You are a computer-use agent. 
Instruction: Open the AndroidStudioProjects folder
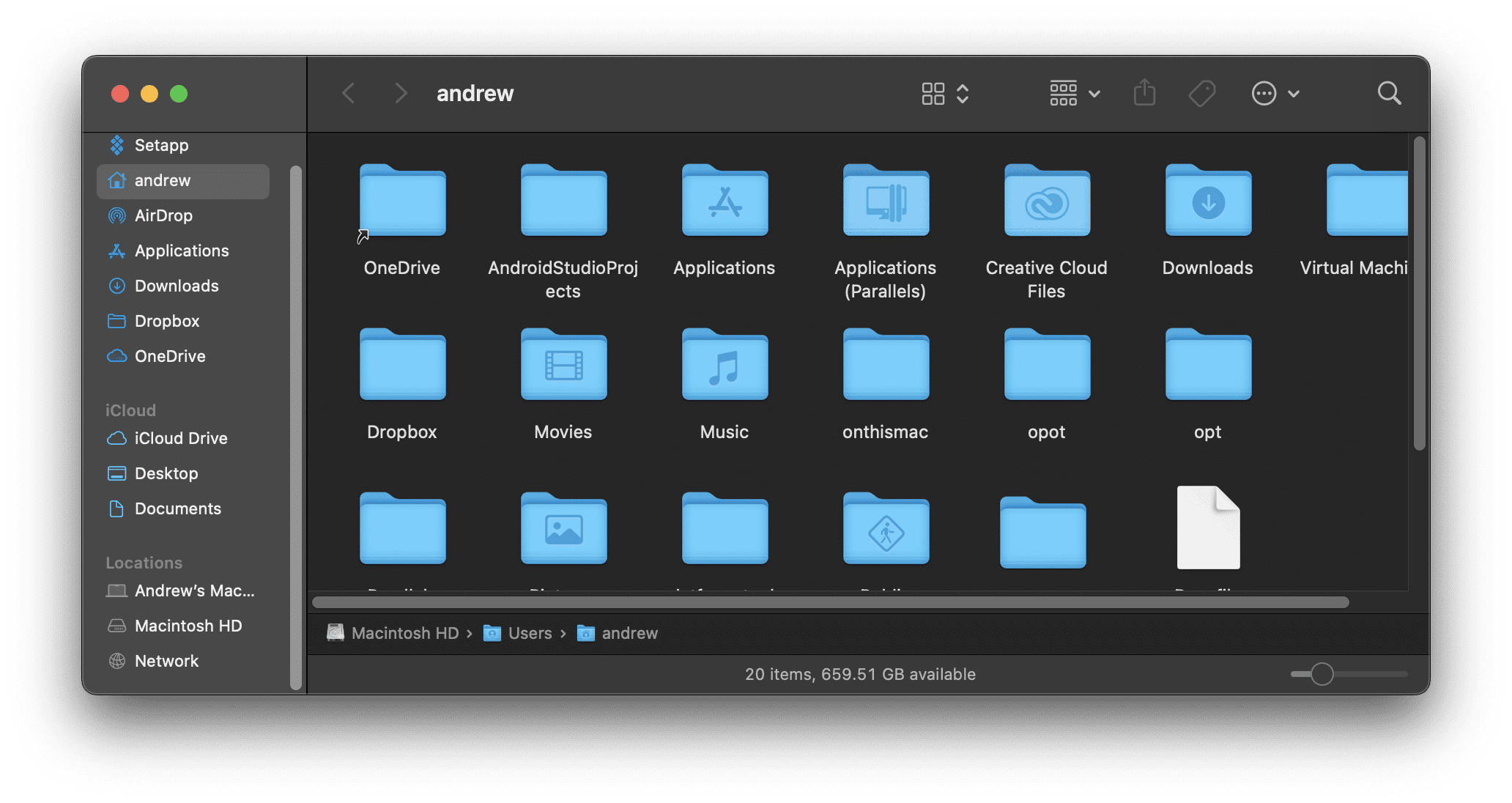pos(563,200)
